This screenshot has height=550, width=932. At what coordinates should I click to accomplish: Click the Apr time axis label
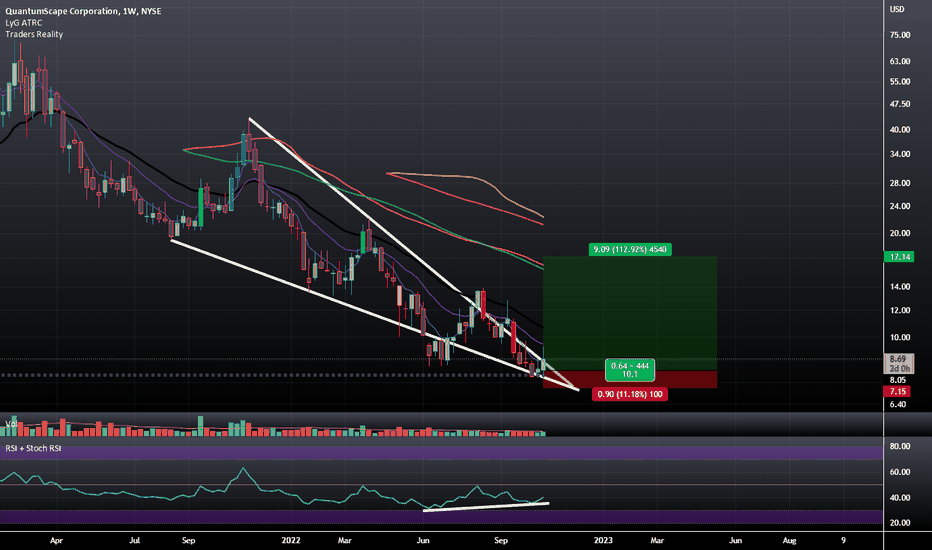coord(56,540)
